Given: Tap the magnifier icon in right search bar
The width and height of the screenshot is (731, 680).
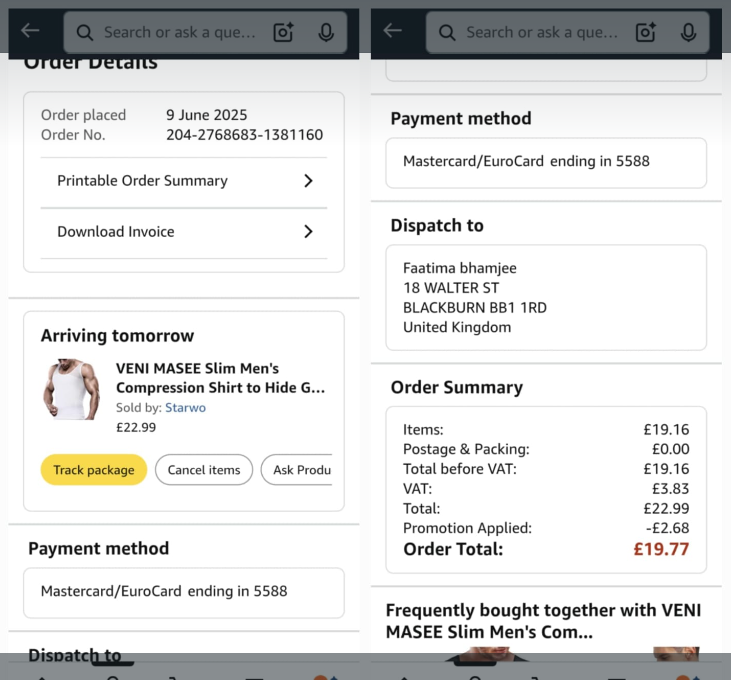Looking at the screenshot, I should (x=448, y=32).
